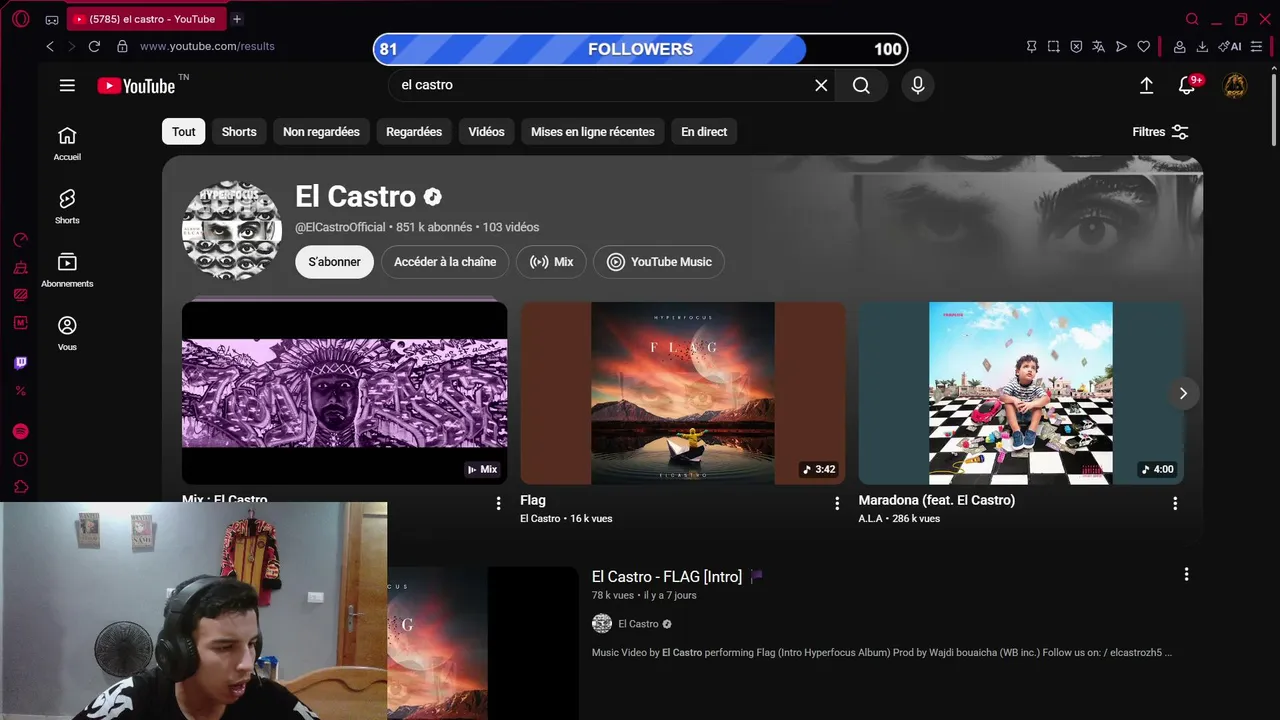Open the extensions puzzle icon in sidebar
The width and height of the screenshot is (1280, 720).
tap(20, 487)
